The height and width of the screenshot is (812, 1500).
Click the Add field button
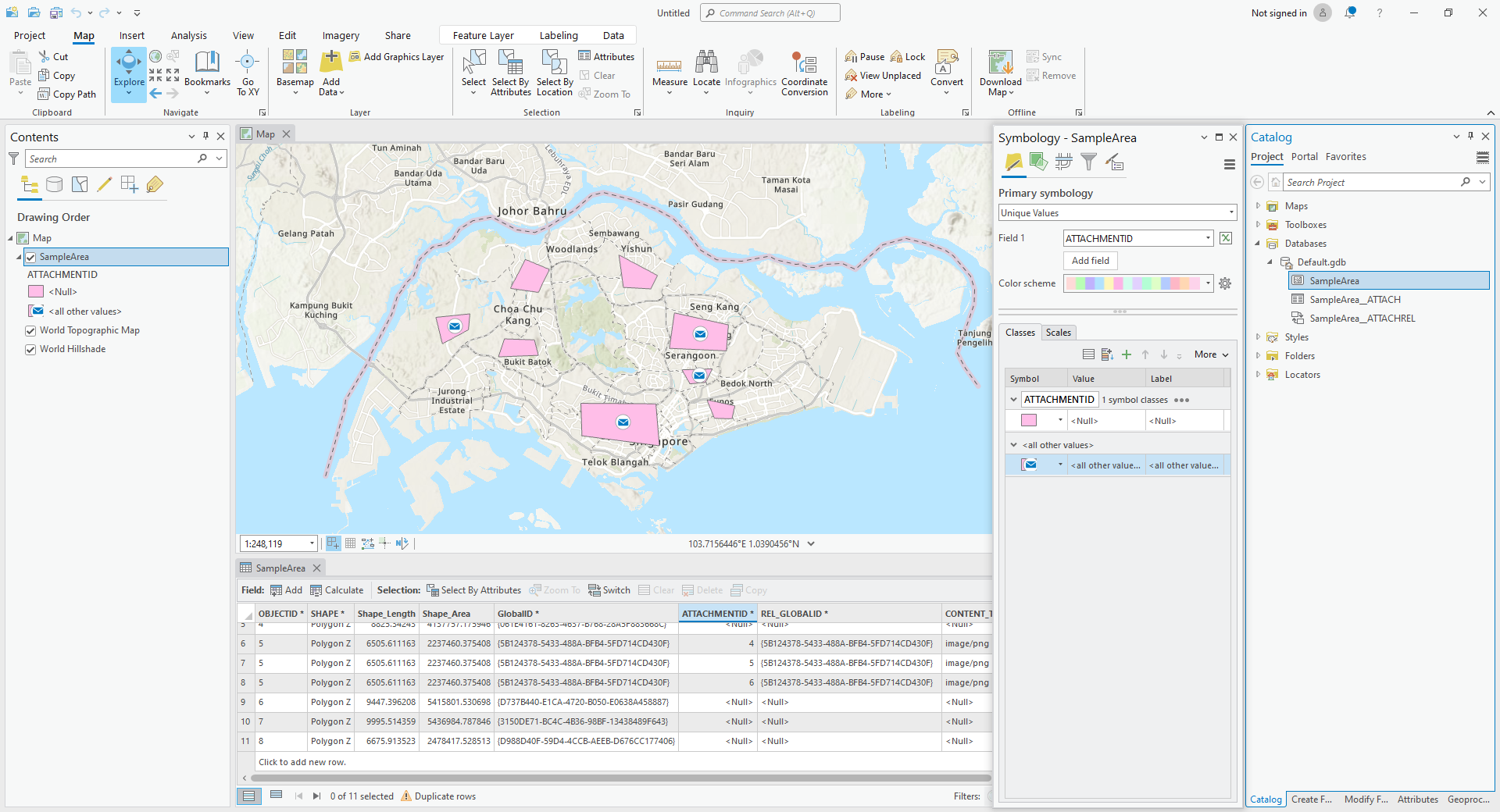(1090, 260)
